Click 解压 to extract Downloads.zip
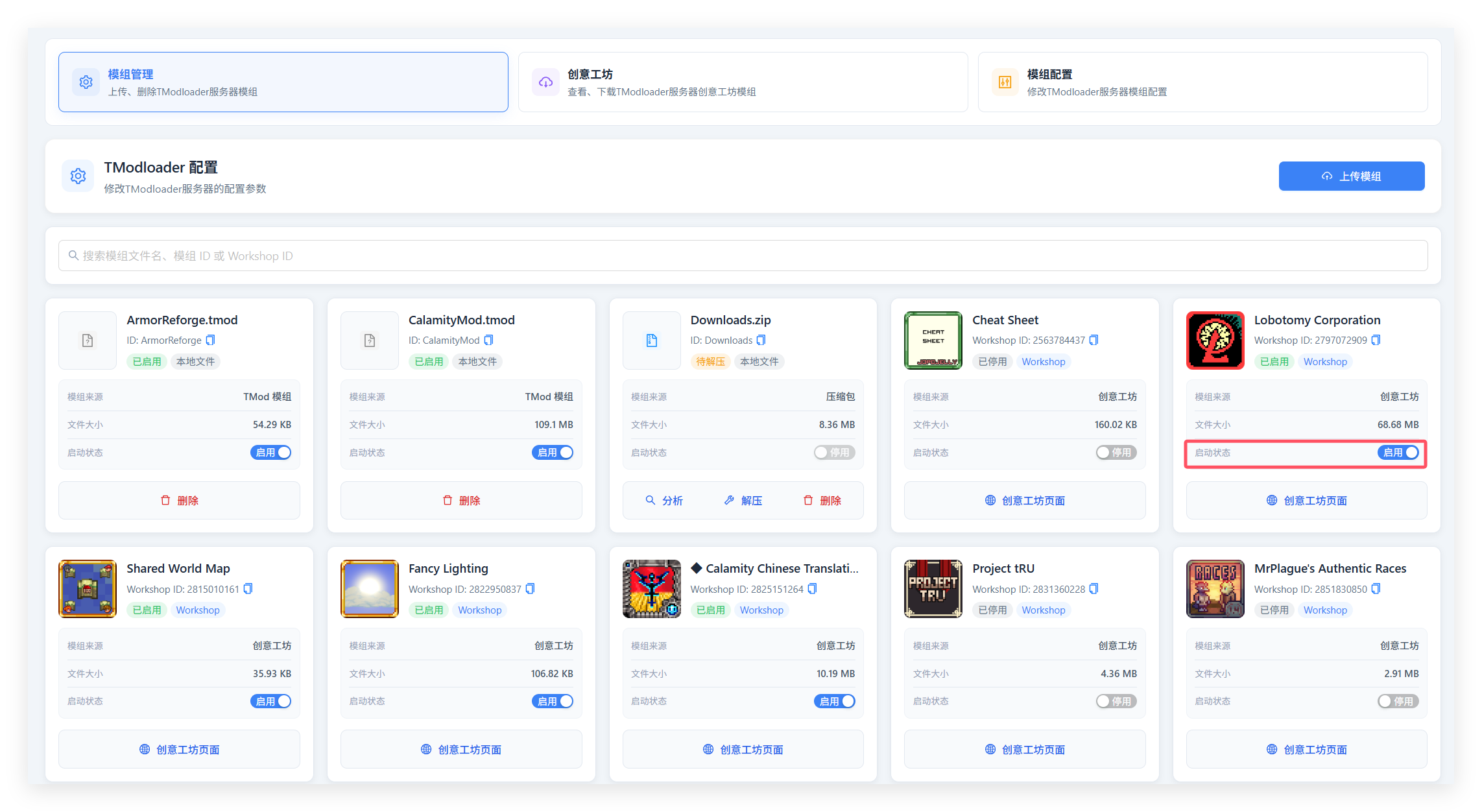 743,500
